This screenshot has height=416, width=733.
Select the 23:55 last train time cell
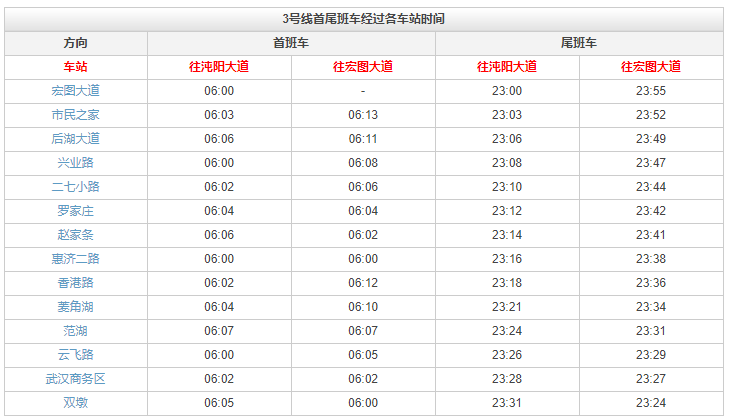(x=651, y=91)
